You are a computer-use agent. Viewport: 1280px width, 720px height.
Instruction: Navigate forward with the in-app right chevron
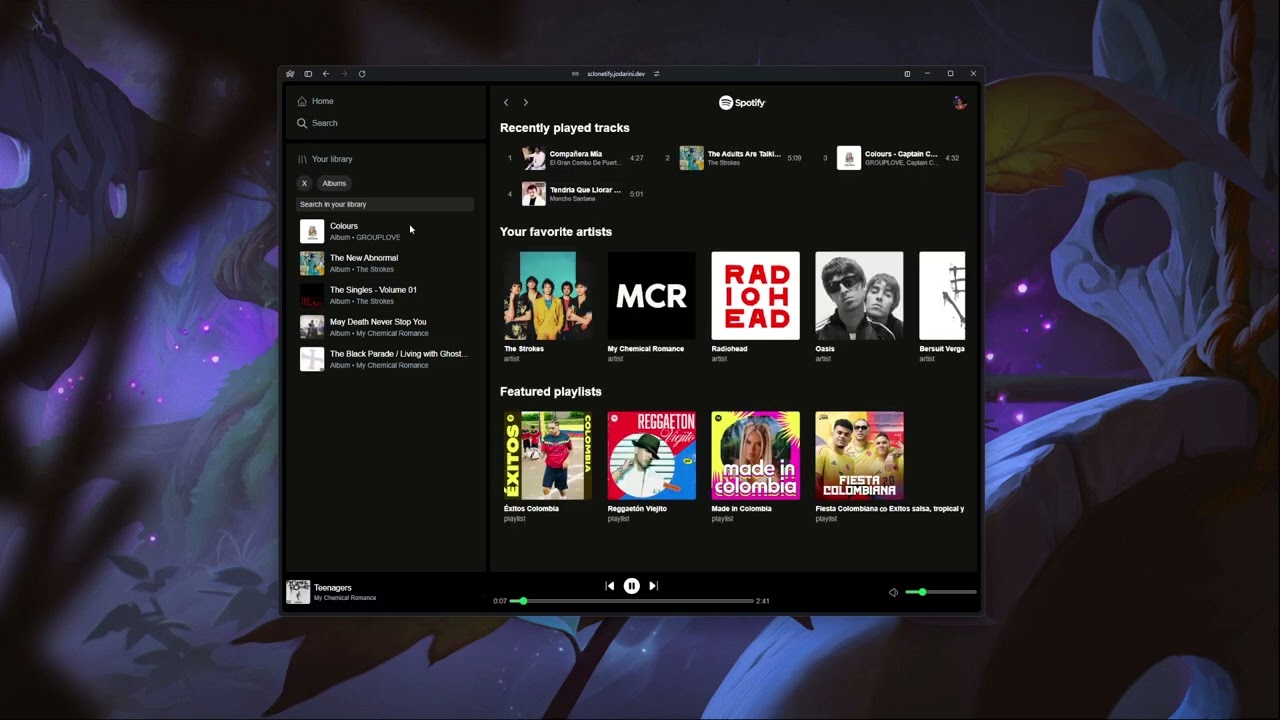[x=526, y=102]
